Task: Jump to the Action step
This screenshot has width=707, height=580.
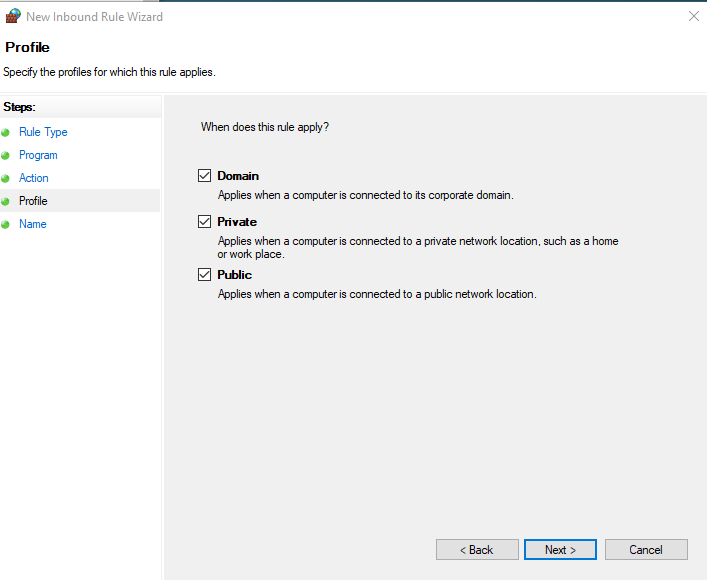Action: pyautogui.click(x=34, y=178)
